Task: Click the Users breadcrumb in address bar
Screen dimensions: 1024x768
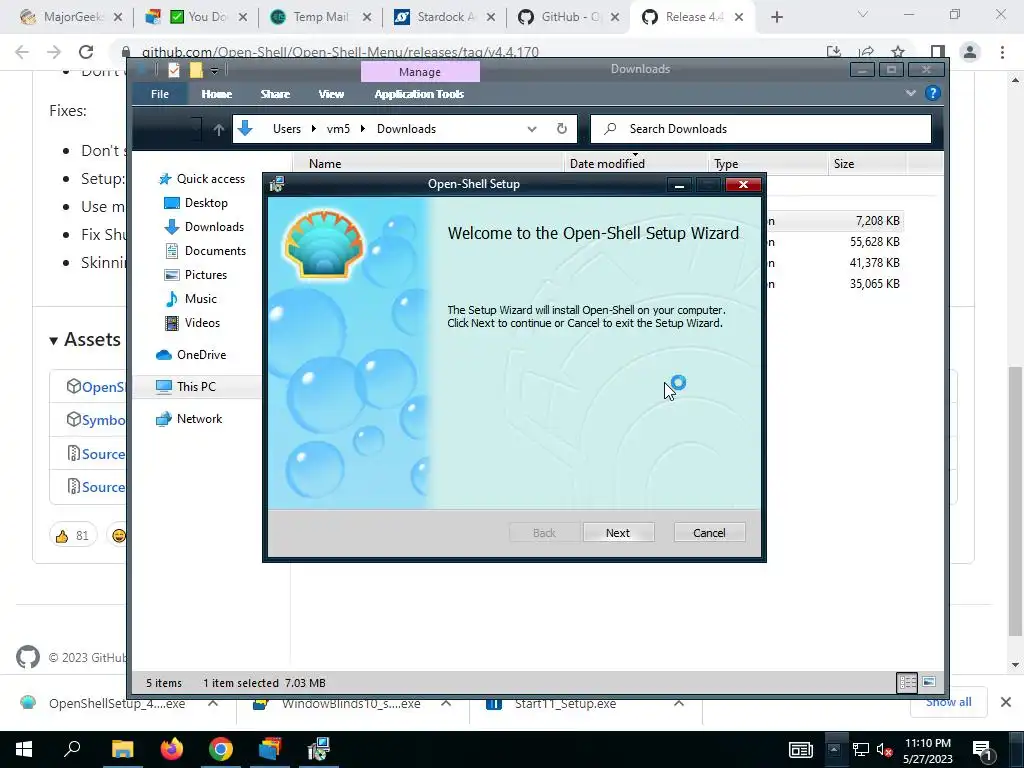Action: point(287,129)
